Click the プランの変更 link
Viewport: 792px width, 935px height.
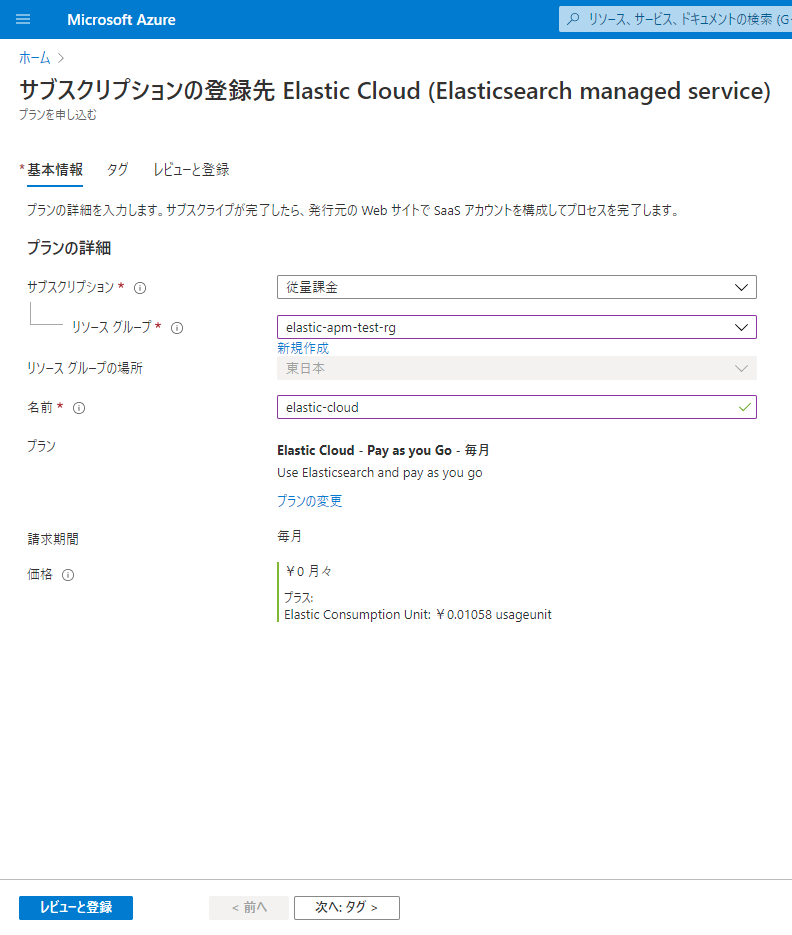click(x=310, y=501)
